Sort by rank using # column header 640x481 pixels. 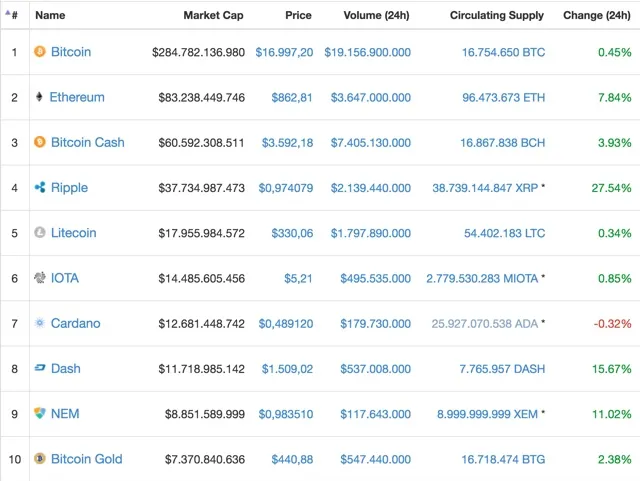pos(14,15)
